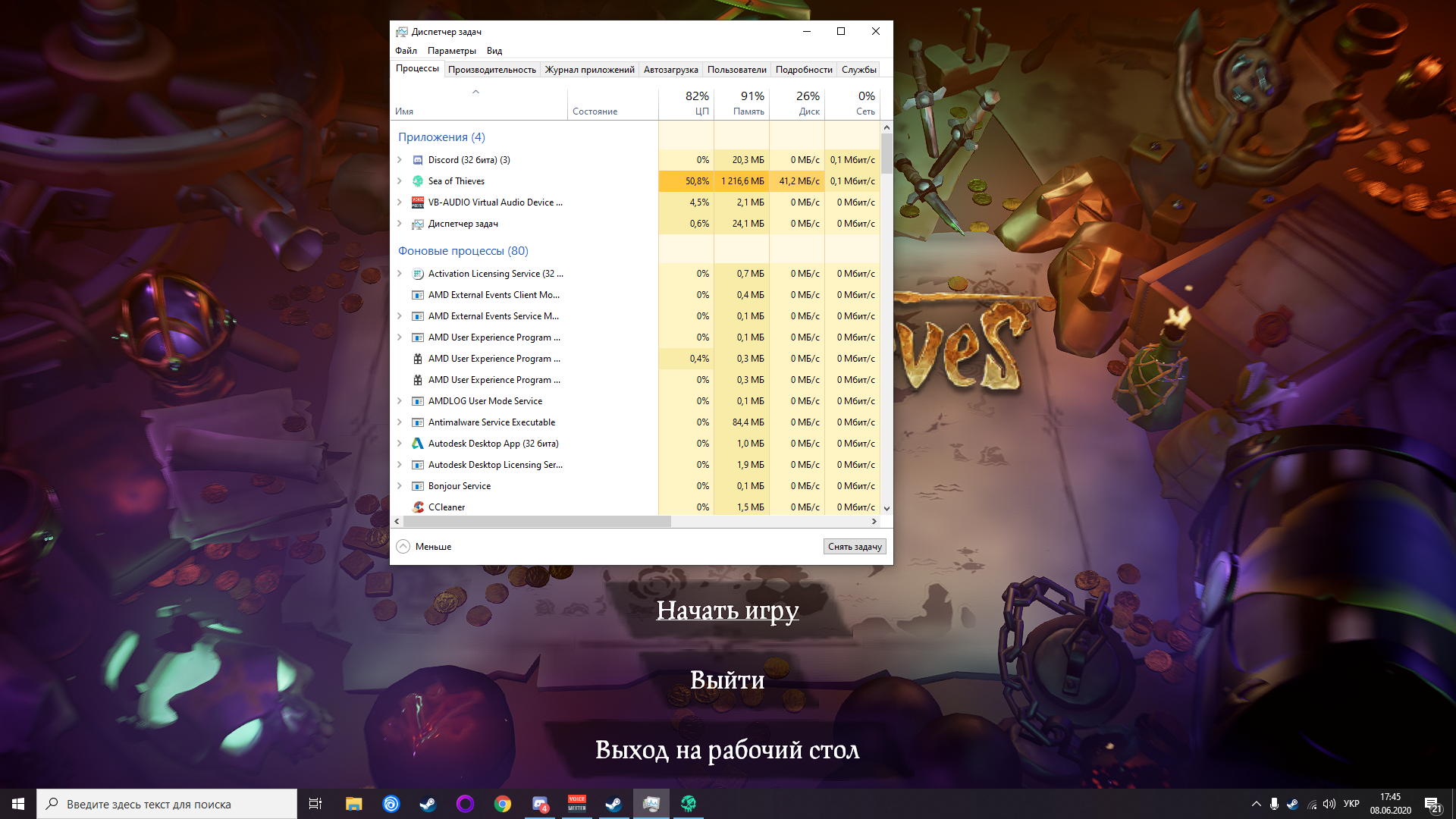Expand the Activation Licensing Service process

tap(400, 274)
